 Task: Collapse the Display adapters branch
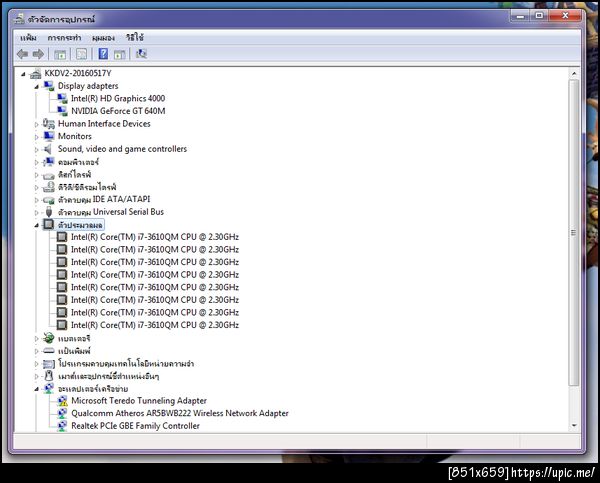click(37, 87)
